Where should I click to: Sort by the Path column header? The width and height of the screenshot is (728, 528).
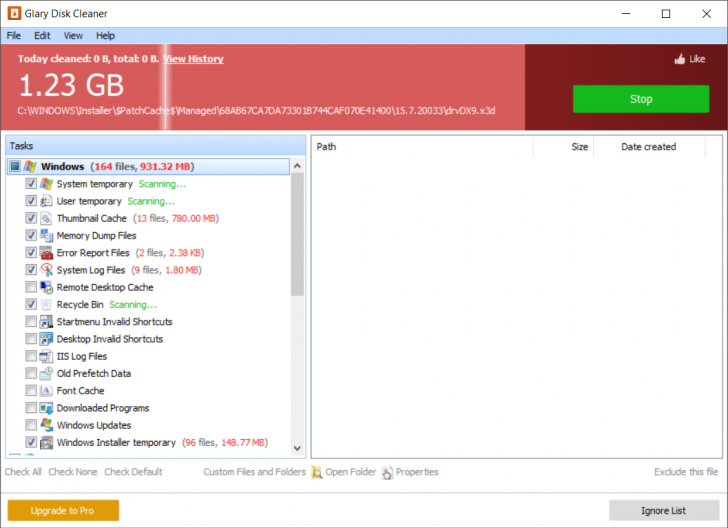coord(422,147)
